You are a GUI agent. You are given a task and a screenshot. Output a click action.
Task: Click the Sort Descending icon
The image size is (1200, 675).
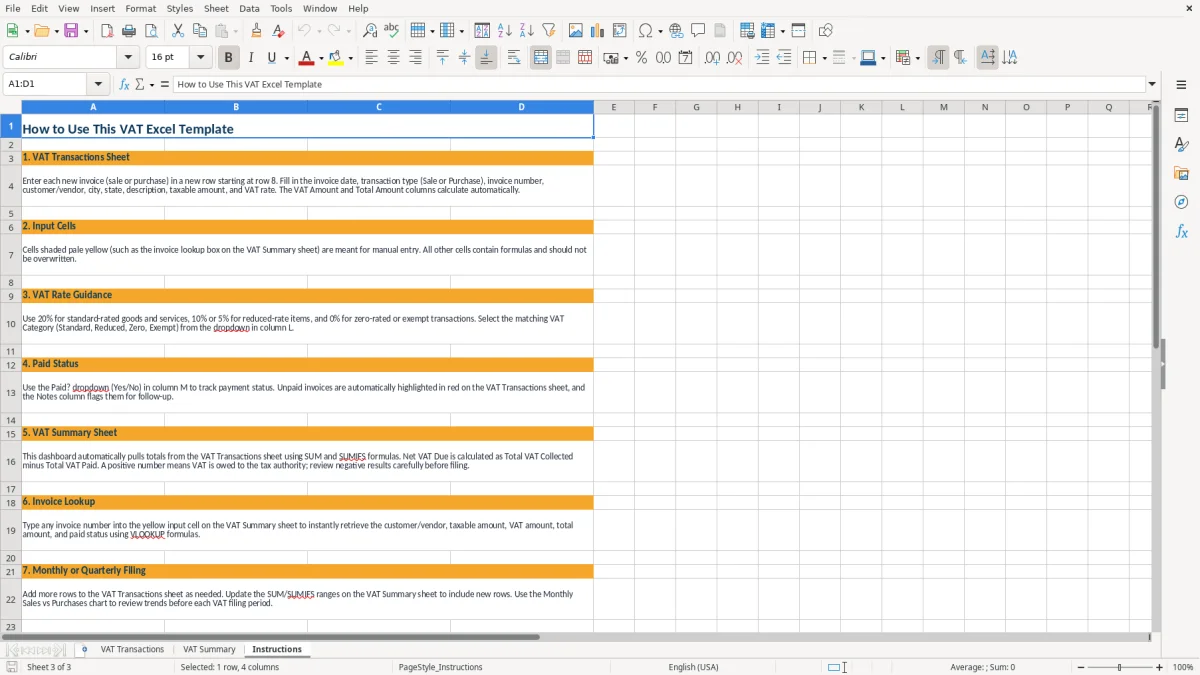tap(527, 31)
